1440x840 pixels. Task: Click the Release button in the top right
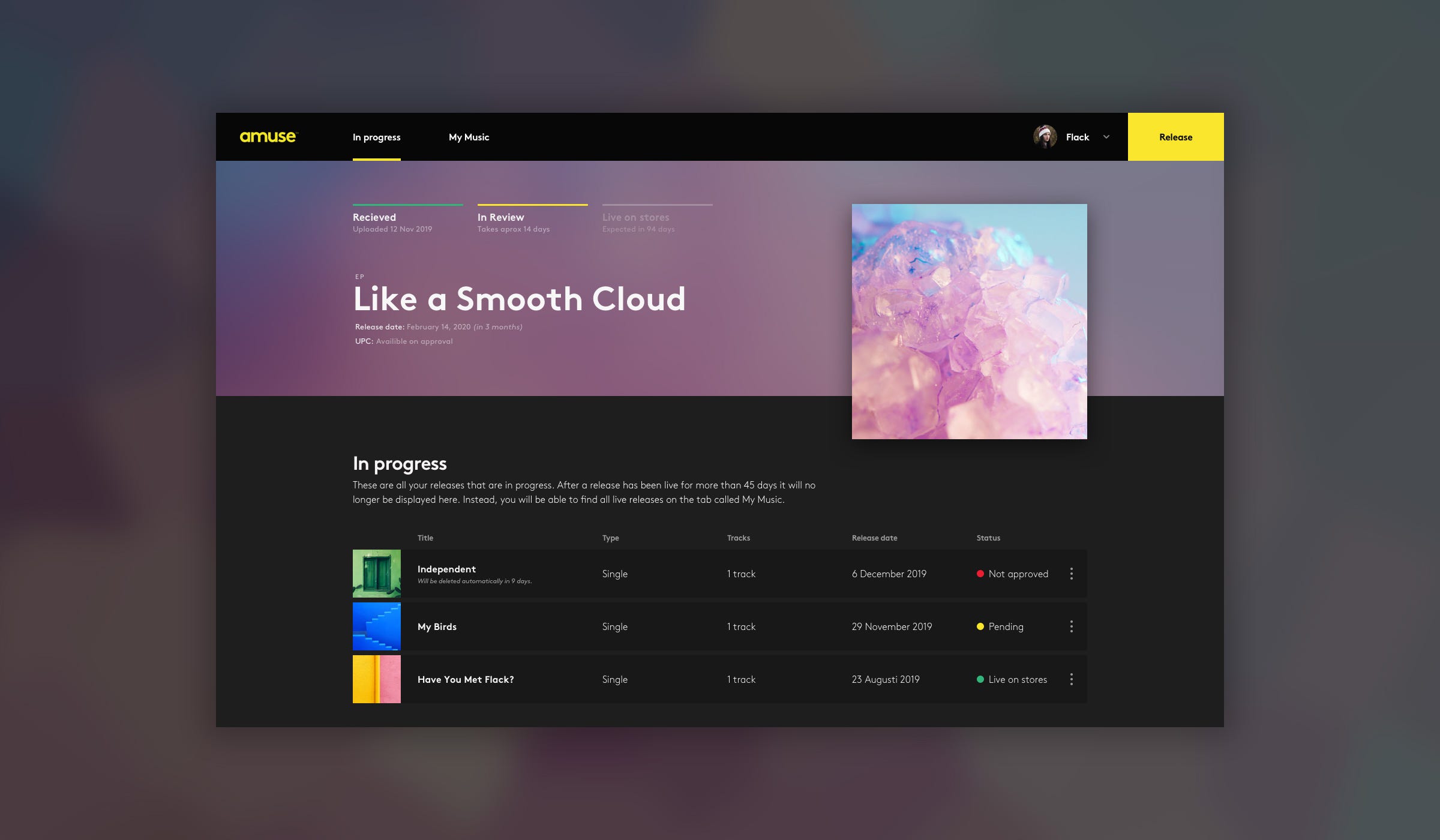point(1175,136)
